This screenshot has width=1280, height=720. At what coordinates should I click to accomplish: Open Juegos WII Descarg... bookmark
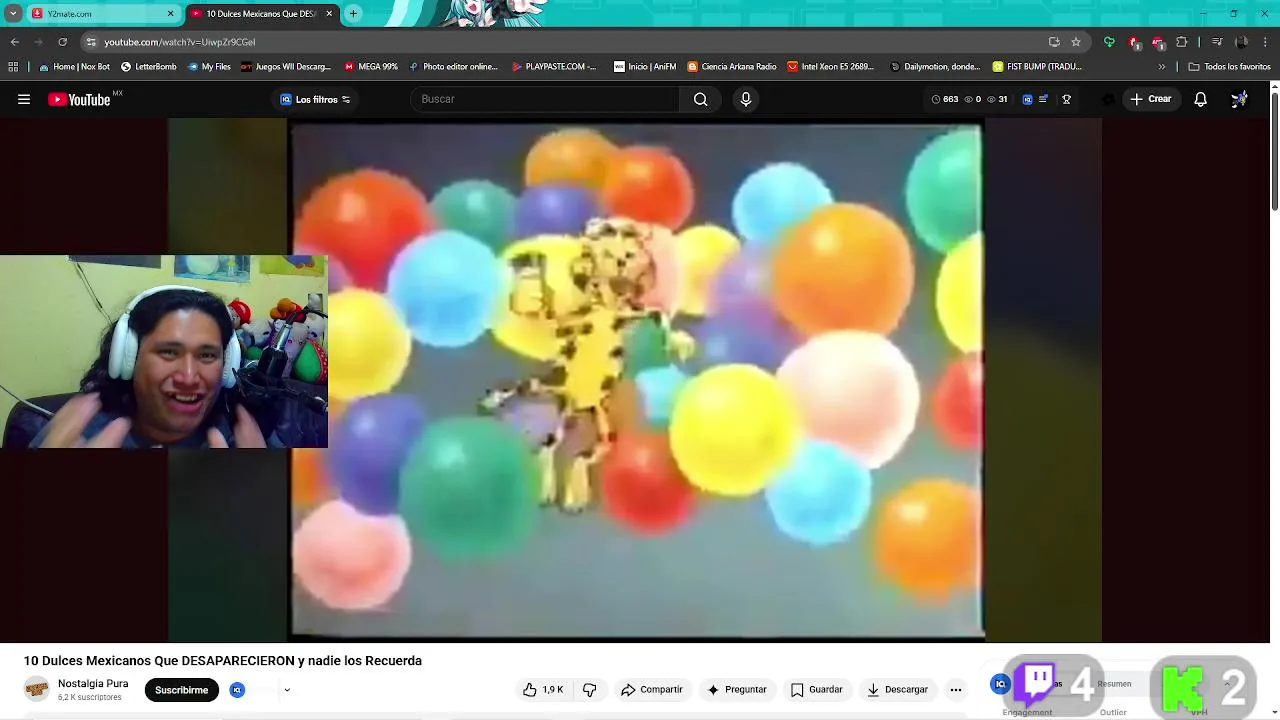pos(286,67)
